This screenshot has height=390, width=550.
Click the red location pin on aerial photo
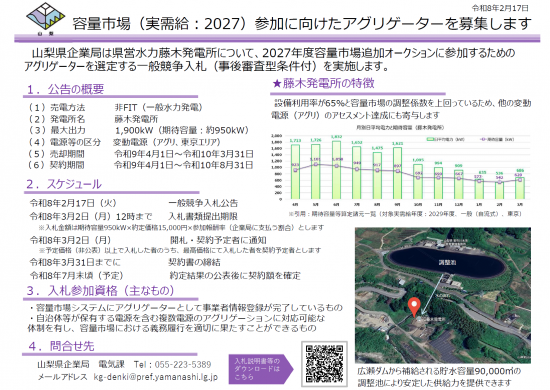[414, 307]
